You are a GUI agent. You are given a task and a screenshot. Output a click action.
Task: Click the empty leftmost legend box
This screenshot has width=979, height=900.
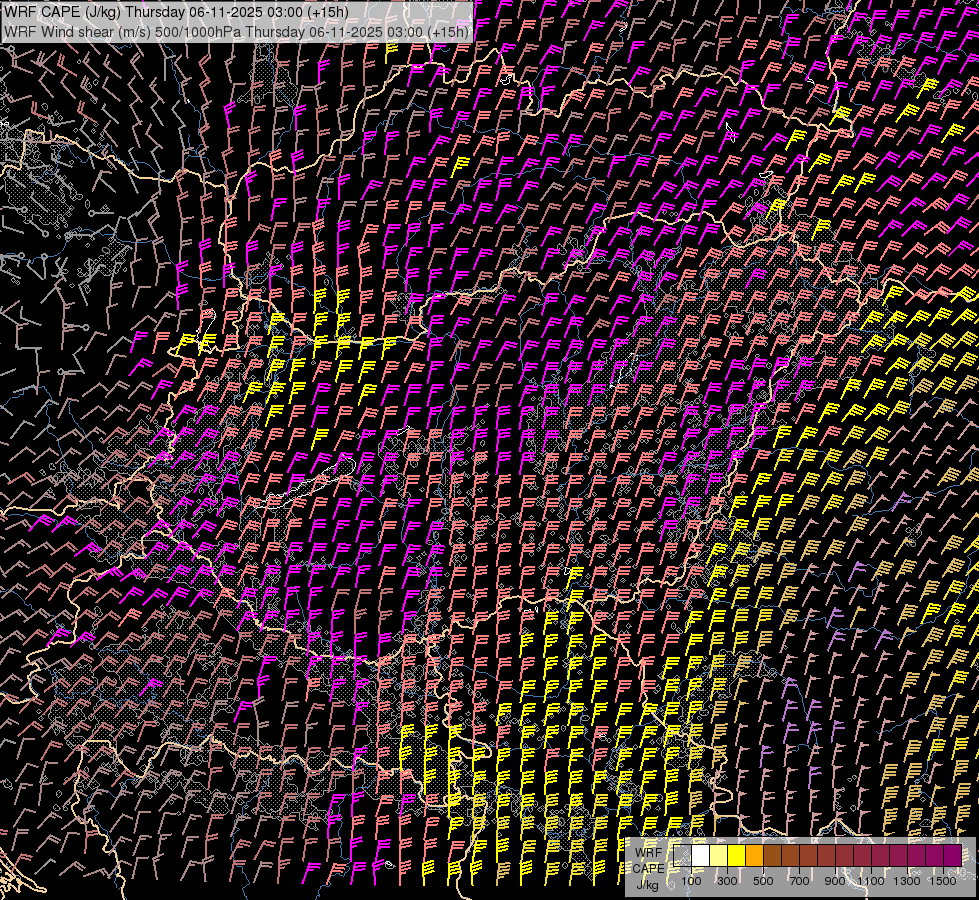coord(683,856)
